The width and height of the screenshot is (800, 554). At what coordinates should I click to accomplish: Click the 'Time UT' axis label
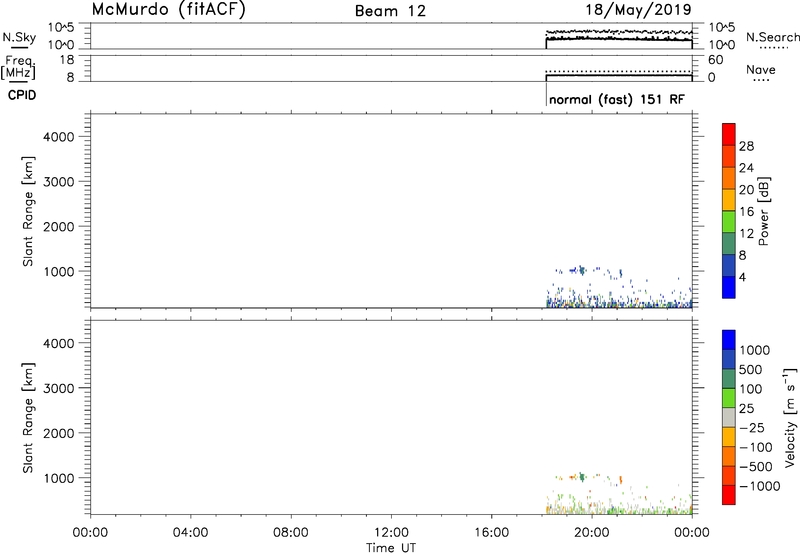[x=391, y=548]
